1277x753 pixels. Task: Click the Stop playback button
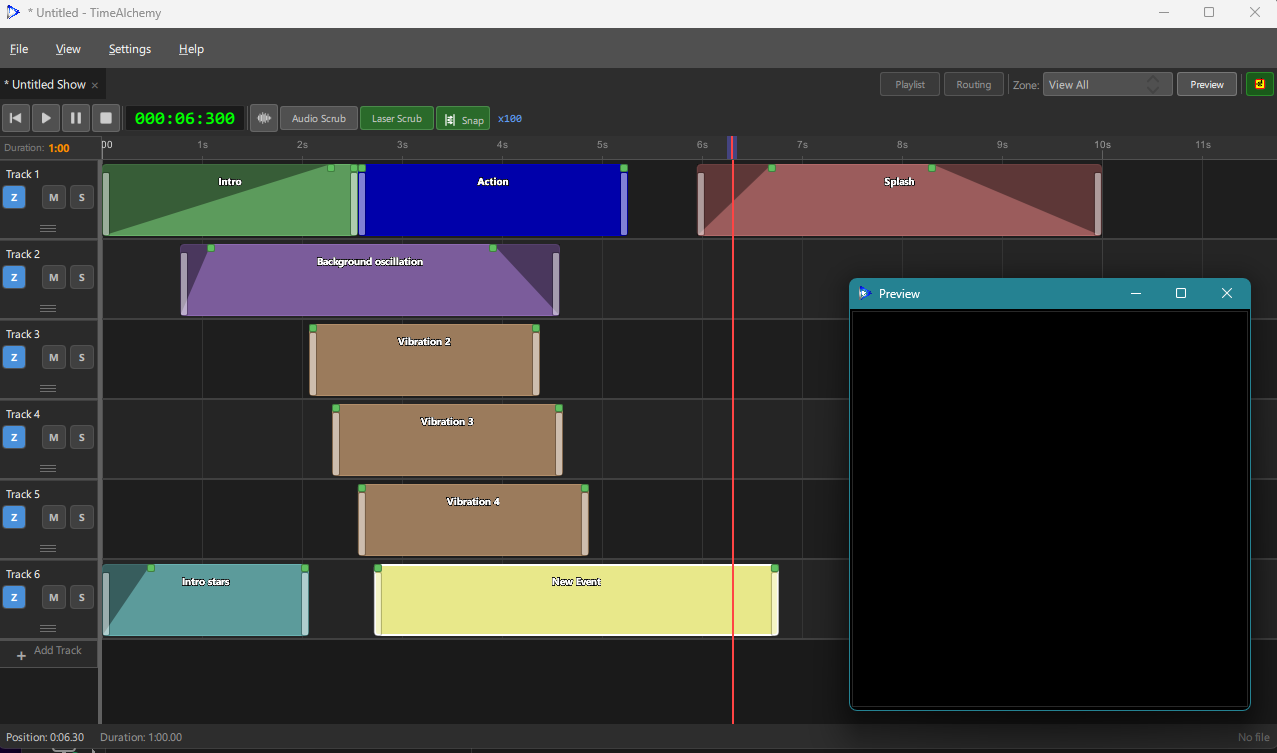[106, 118]
